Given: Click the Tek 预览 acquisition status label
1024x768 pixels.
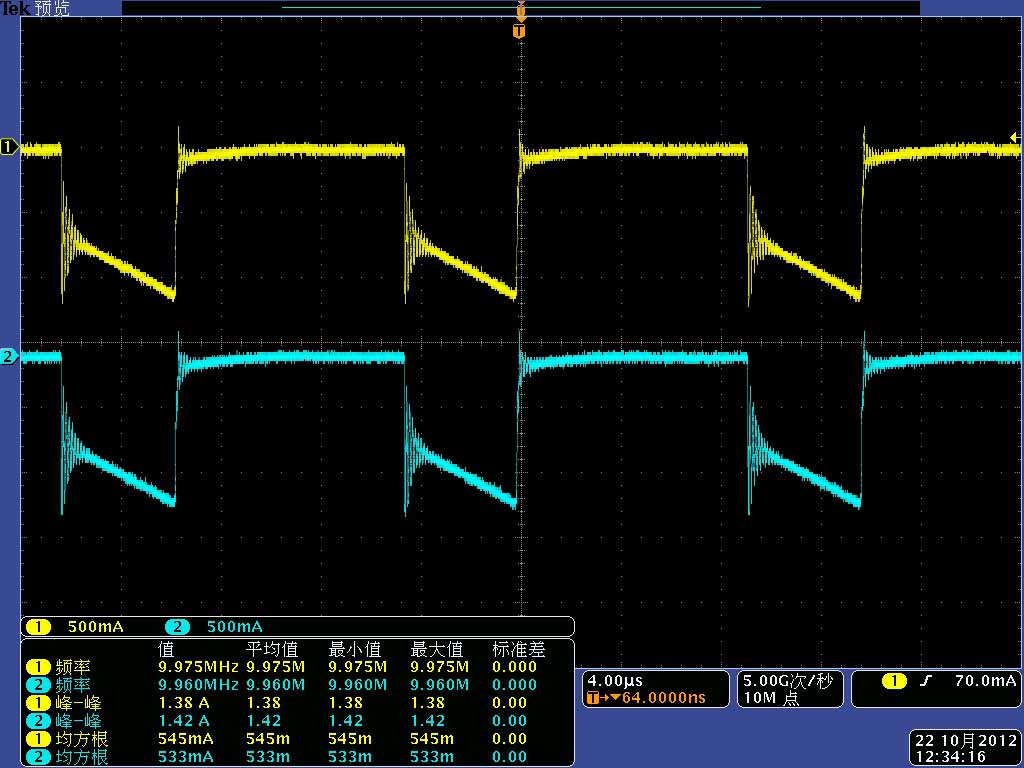Looking at the screenshot, I should click(x=35, y=8).
